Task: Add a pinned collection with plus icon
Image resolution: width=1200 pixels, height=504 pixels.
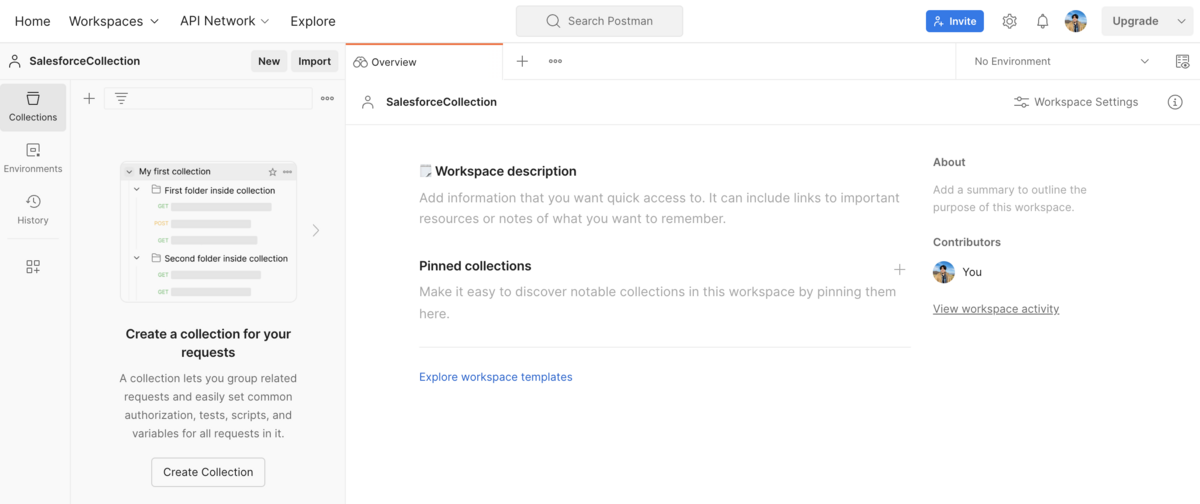Action: pos(899,270)
